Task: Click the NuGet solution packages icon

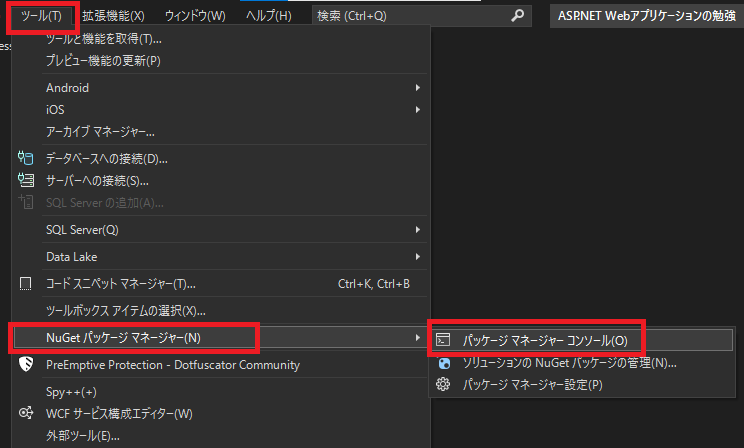Action: 444,363
